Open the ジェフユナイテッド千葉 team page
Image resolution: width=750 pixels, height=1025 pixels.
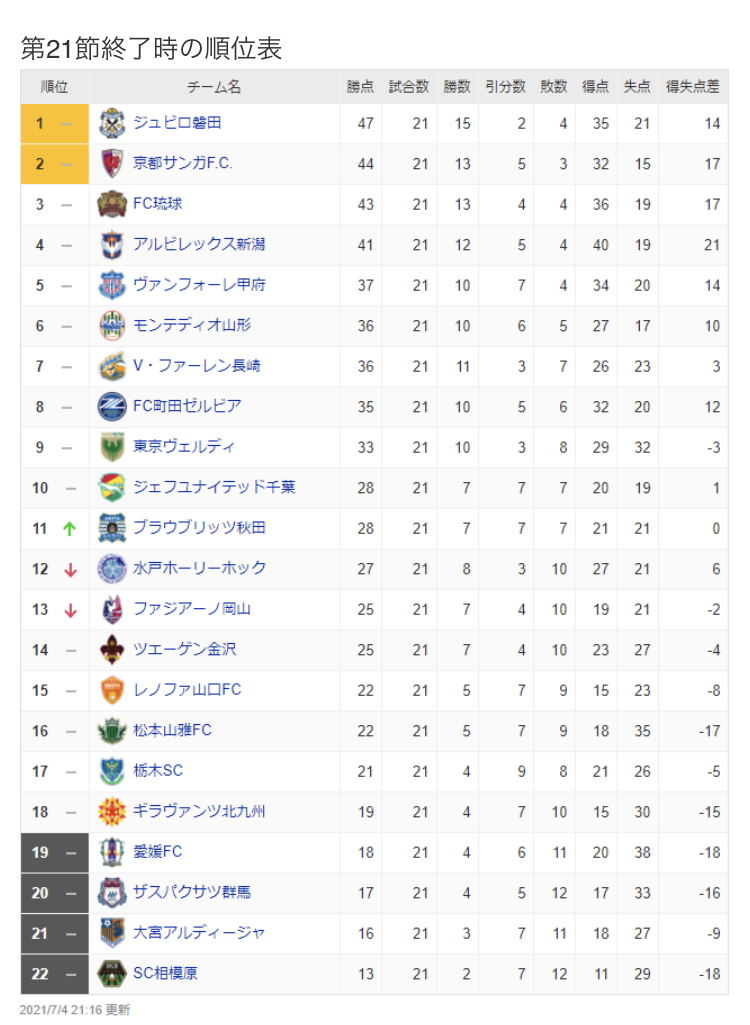point(214,487)
